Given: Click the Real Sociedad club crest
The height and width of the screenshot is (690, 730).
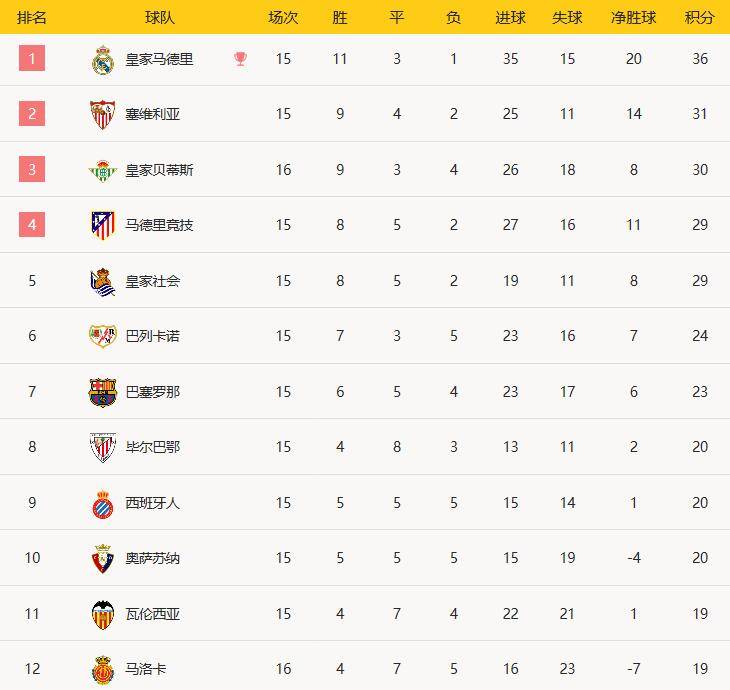Looking at the screenshot, I should [x=103, y=282].
